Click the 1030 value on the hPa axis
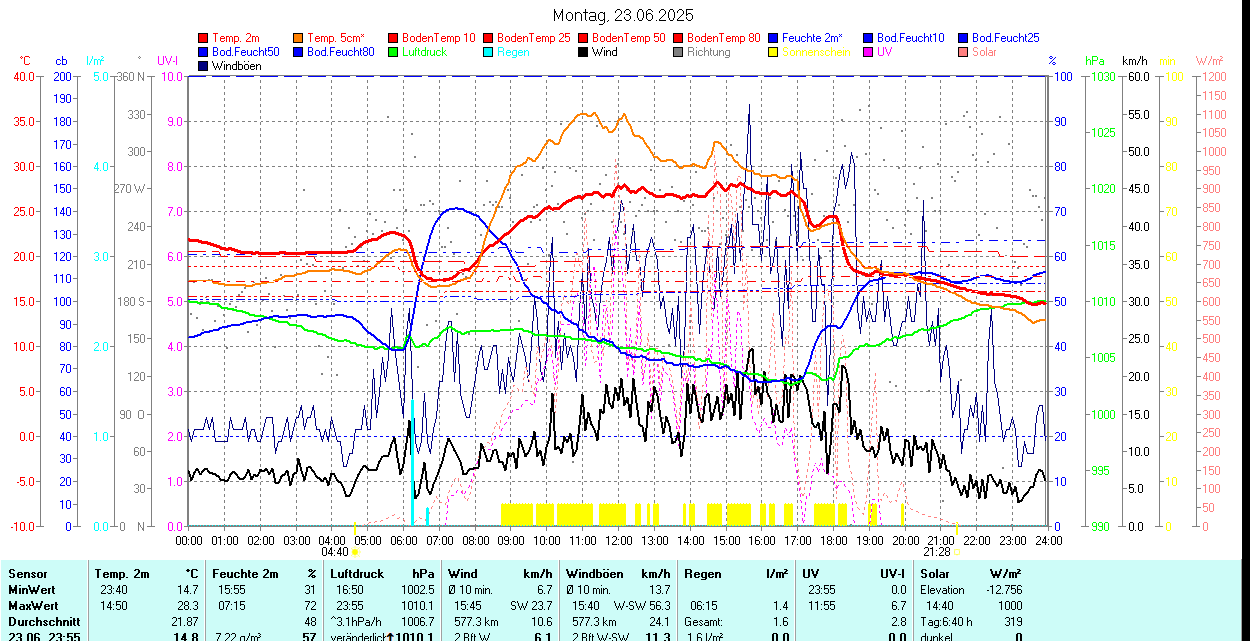The image size is (1250, 641). coord(1103,76)
